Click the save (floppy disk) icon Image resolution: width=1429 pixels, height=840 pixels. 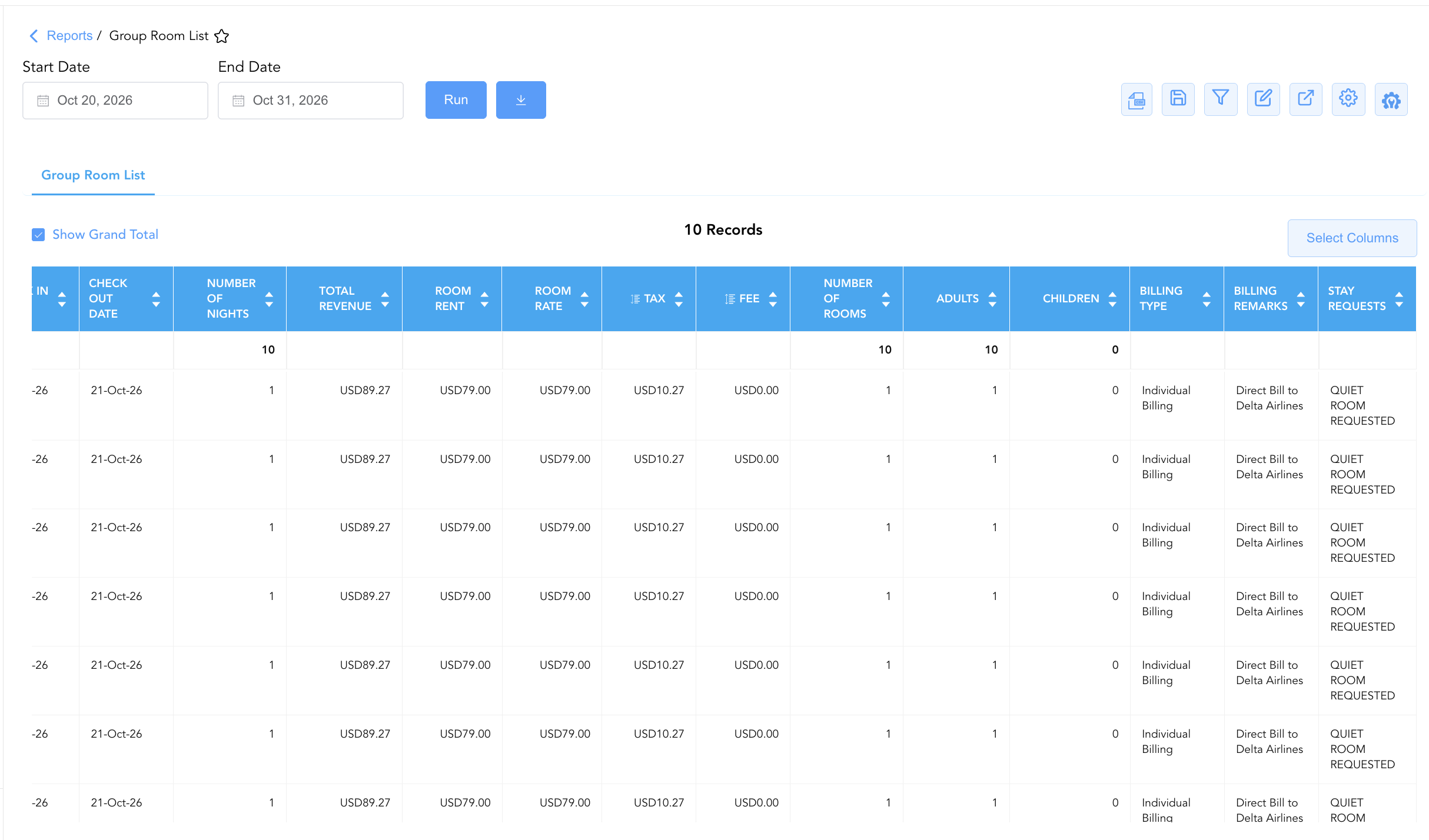pos(1178,99)
